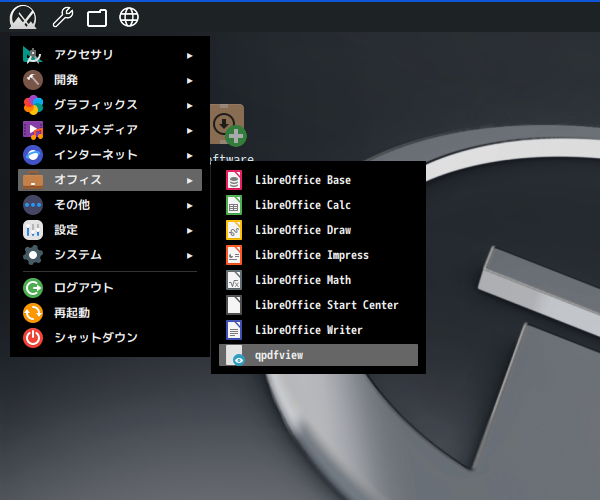Open the マルチメディア category
The image size is (600, 500).
[x=95, y=130]
